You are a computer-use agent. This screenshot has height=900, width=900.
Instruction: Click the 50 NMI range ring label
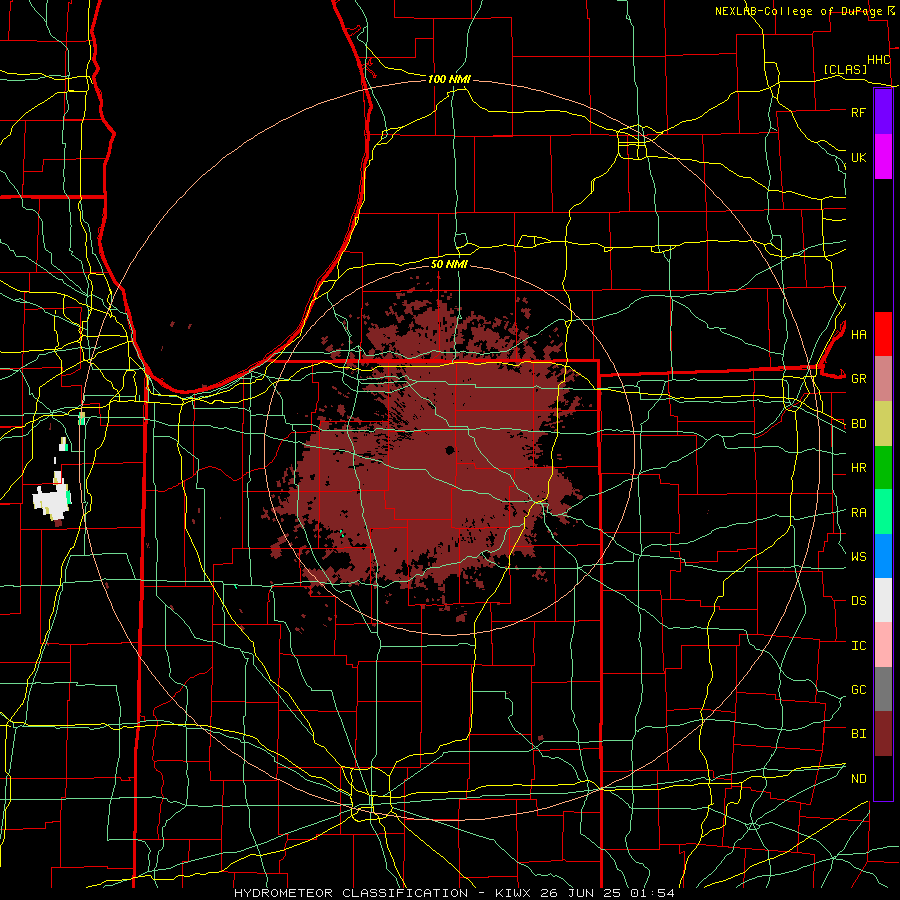pos(449,264)
